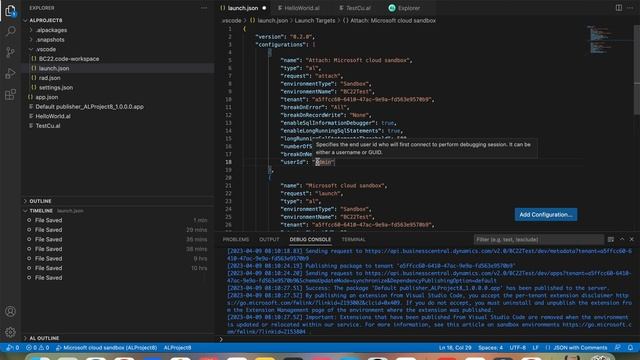Image resolution: width=640 pixels, height=360 pixels.
Task: Open the Explorer view in activity bar
Action: click(10, 11)
